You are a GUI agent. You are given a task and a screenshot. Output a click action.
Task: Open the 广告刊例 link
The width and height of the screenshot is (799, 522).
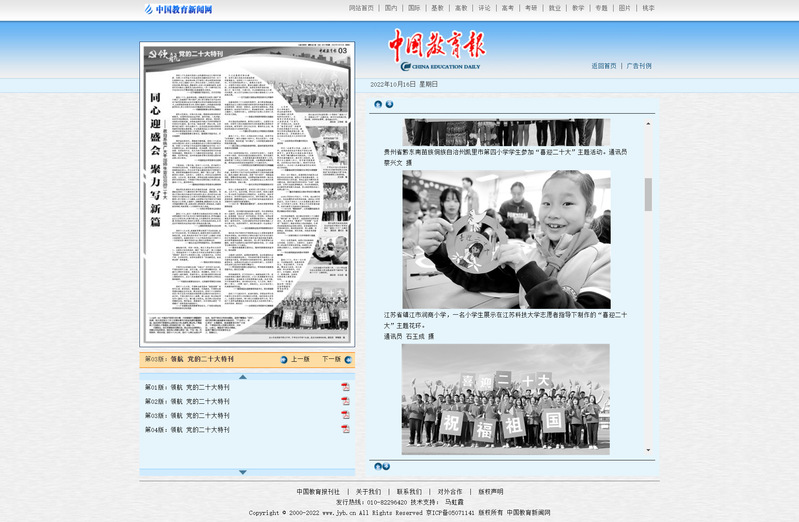coord(639,66)
